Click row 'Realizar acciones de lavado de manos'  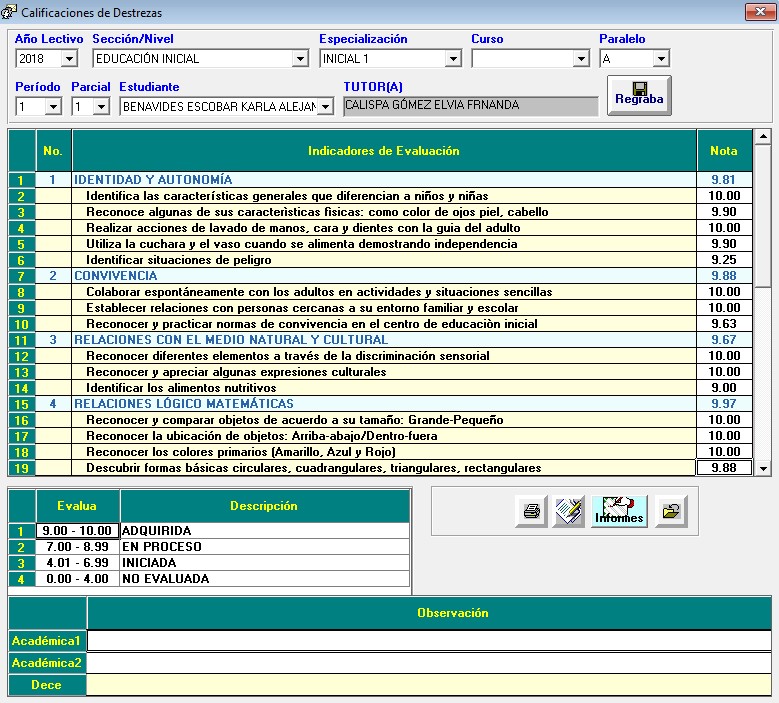click(x=384, y=228)
